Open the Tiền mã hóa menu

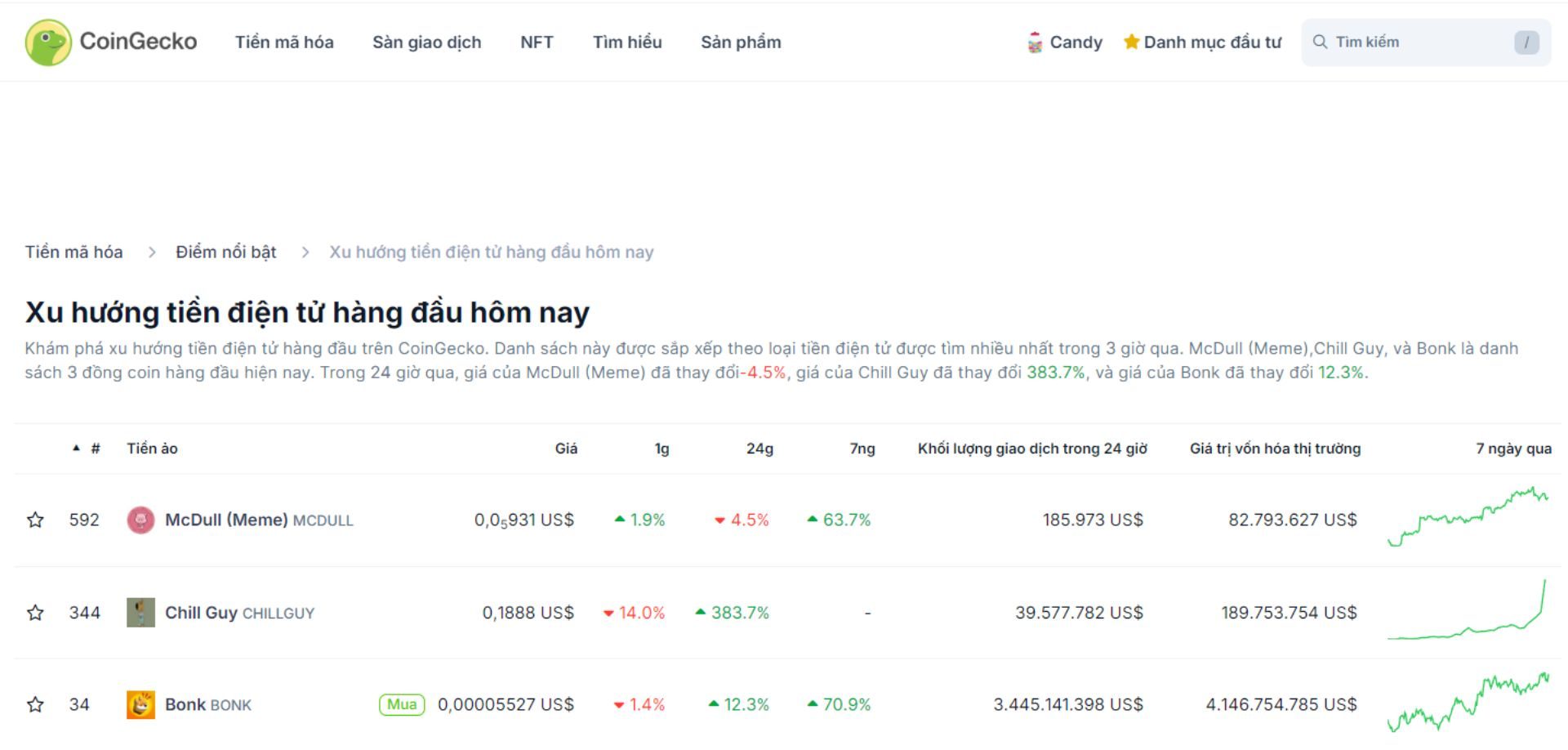283,42
